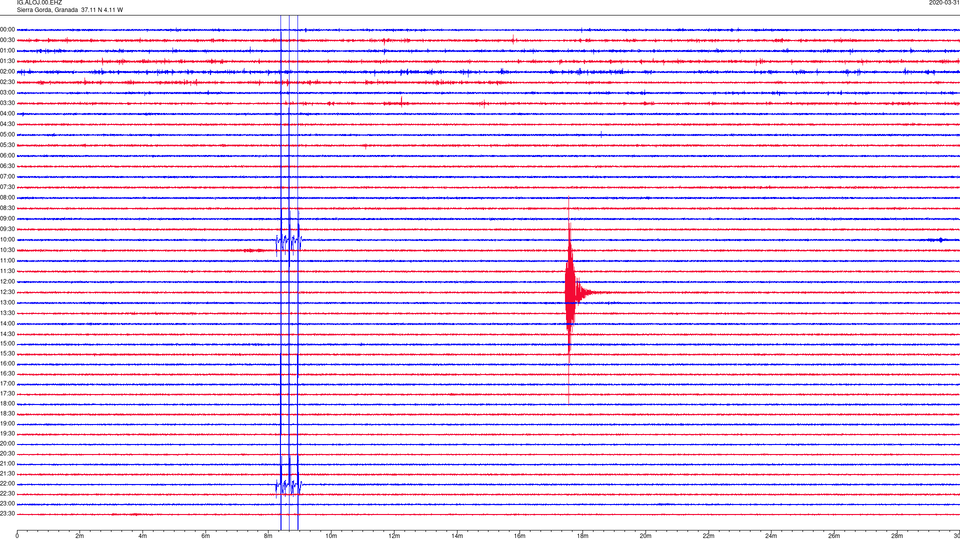Click the 4m tick label on the minute axis
The image size is (960, 540).
[x=143, y=536]
